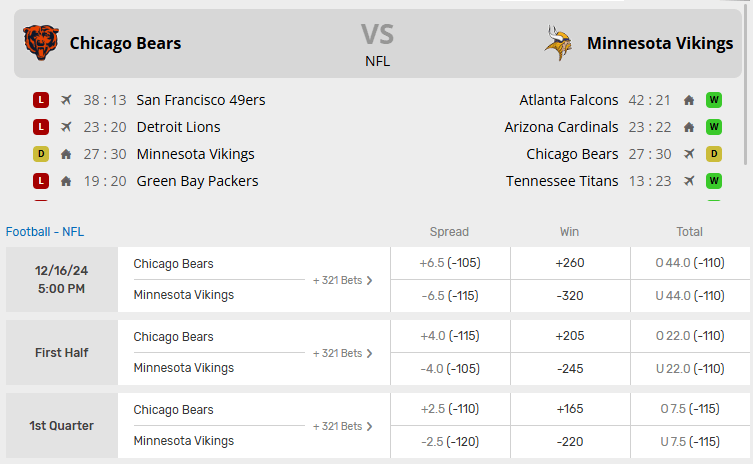753x464 pixels.
Task: Click the win badge beside Tennessee Titans
Action: click(714, 181)
